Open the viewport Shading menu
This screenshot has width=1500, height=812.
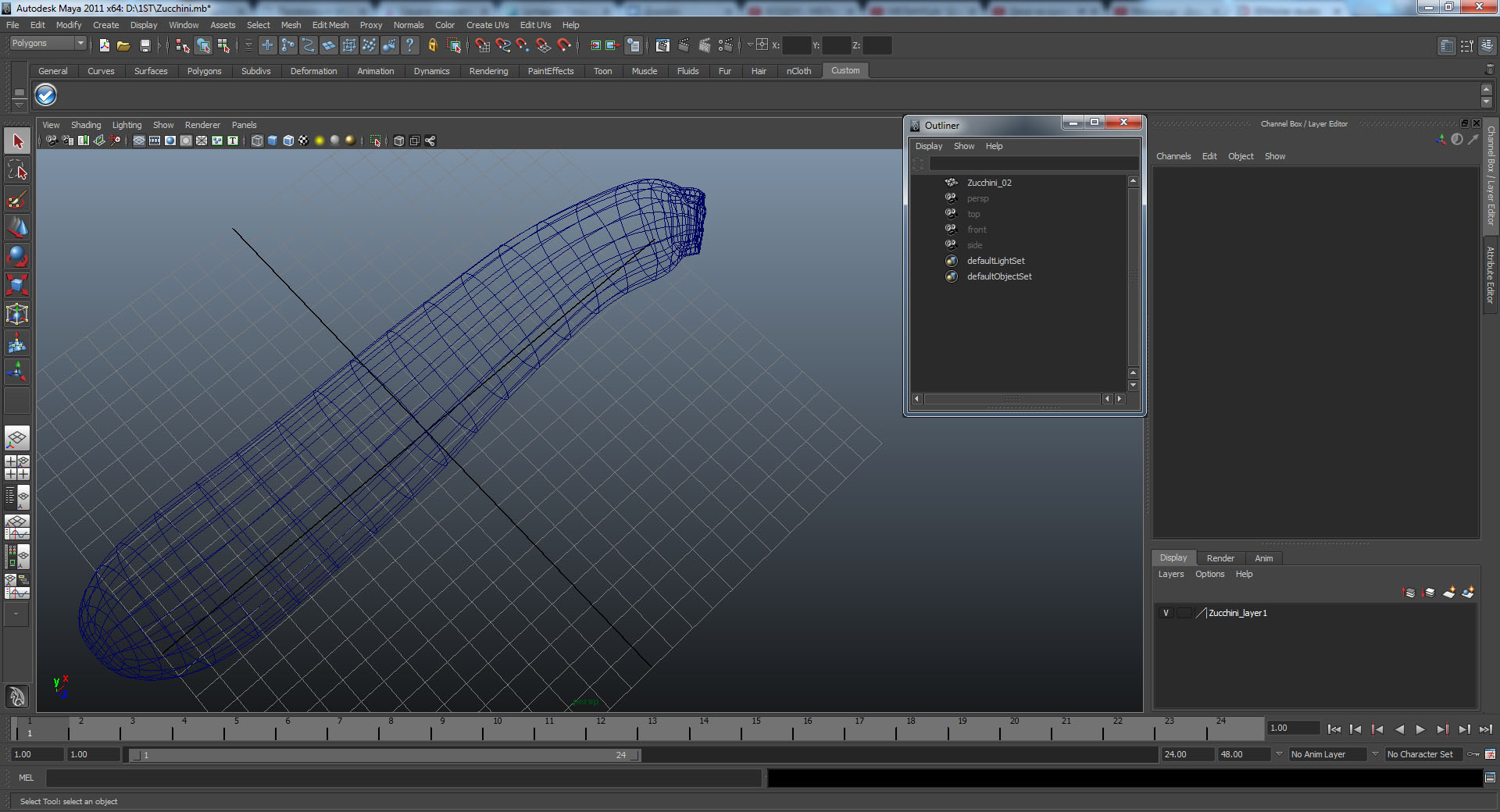(86, 125)
